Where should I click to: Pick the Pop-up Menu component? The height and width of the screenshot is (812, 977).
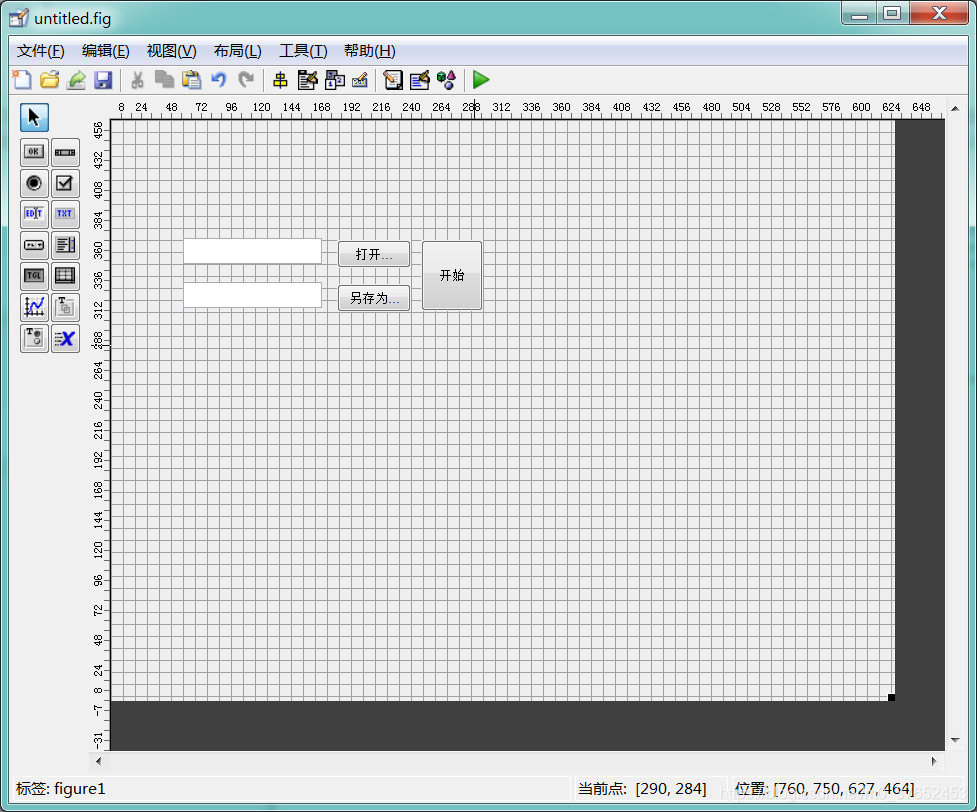34,245
